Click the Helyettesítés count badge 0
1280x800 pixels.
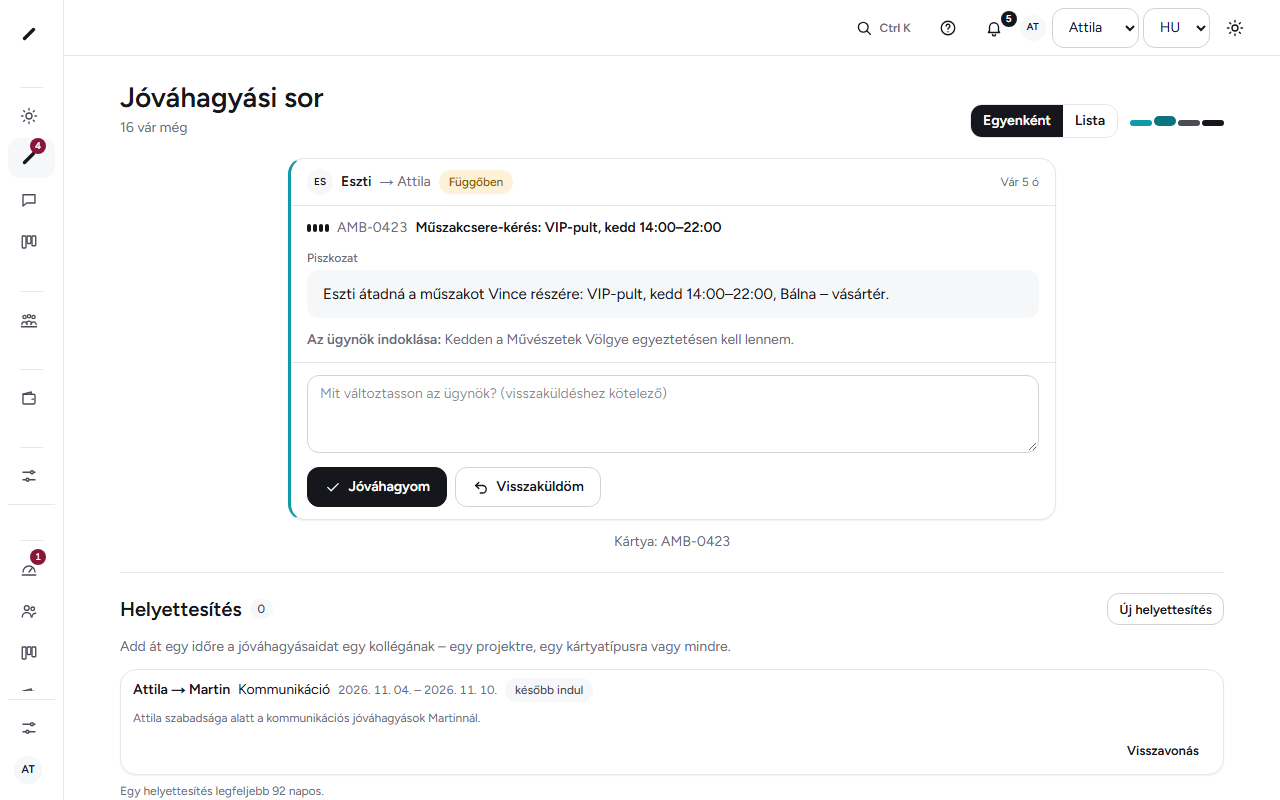pyautogui.click(x=261, y=609)
